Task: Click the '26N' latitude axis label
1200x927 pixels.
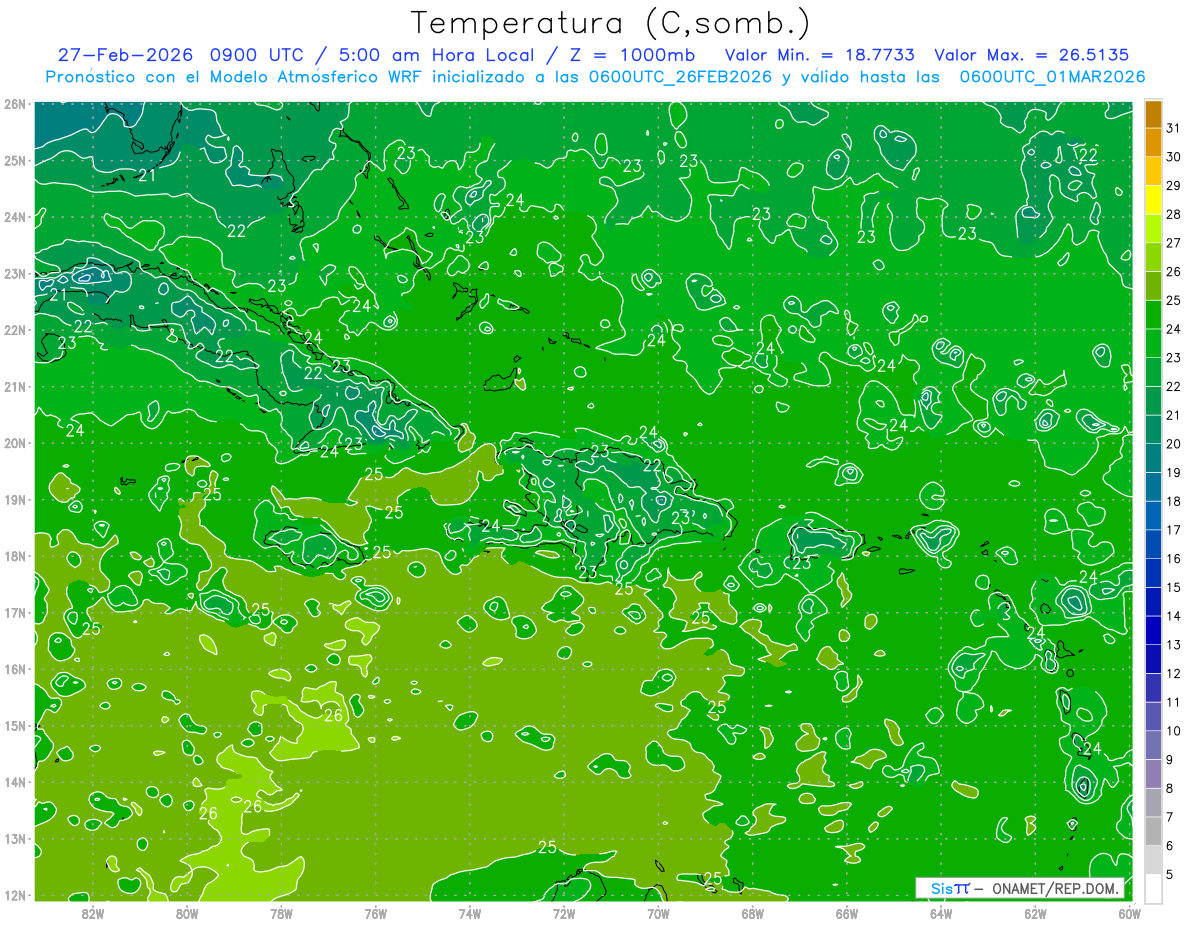Action: tap(14, 104)
